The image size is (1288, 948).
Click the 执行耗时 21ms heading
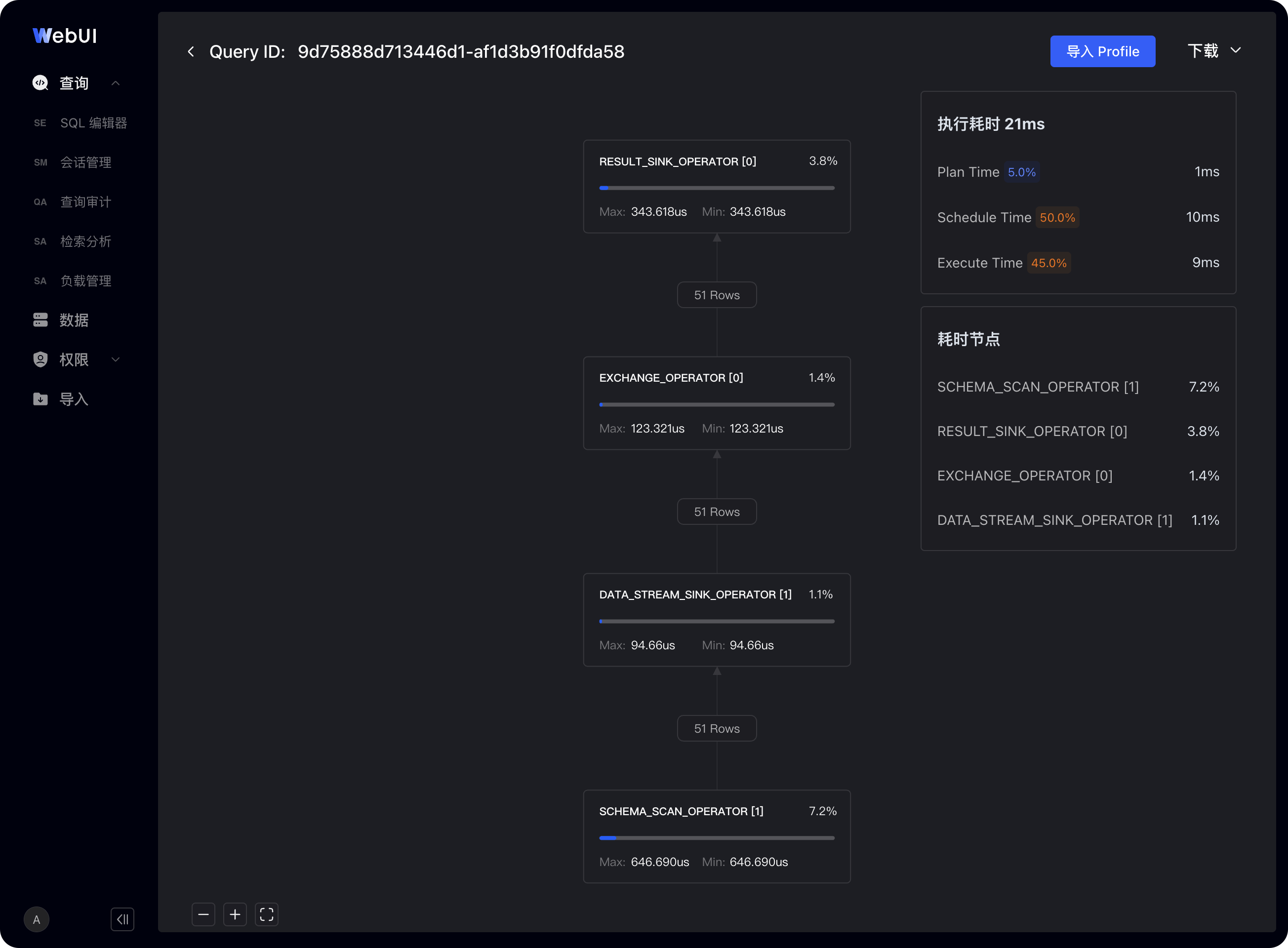pyautogui.click(x=991, y=124)
